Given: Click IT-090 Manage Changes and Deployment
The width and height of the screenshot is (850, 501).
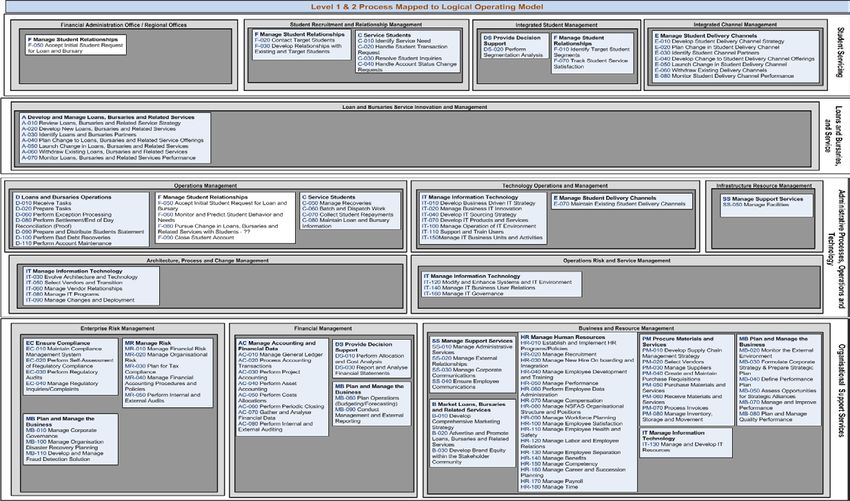Looking at the screenshot, I should click(x=80, y=300).
